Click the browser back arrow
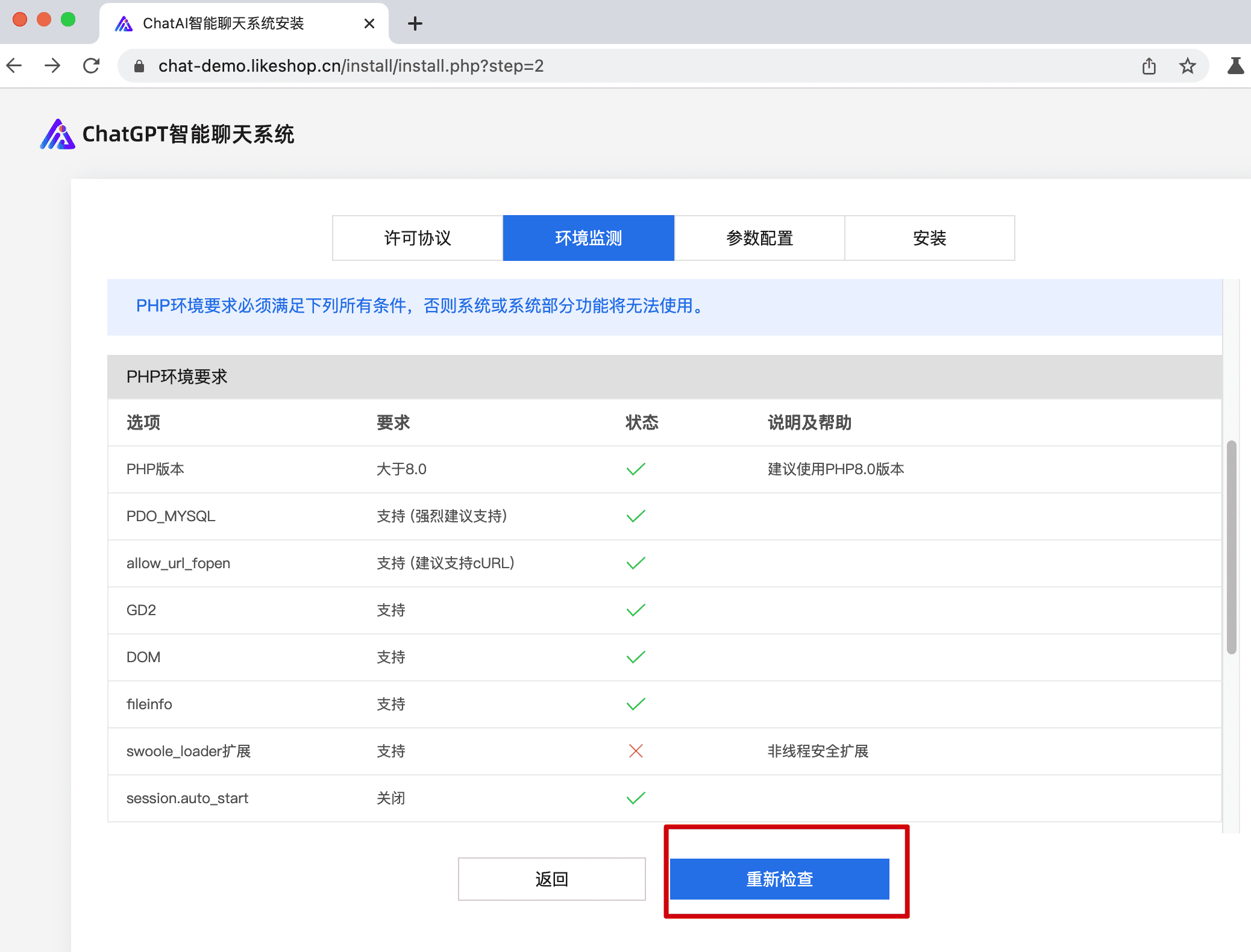This screenshot has width=1251, height=952. 14,66
